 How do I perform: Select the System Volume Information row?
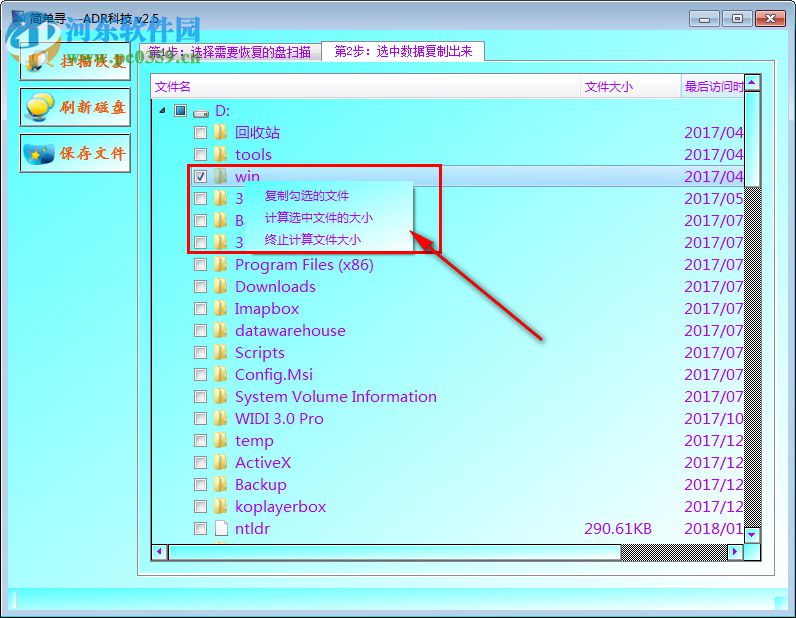pos(447,397)
